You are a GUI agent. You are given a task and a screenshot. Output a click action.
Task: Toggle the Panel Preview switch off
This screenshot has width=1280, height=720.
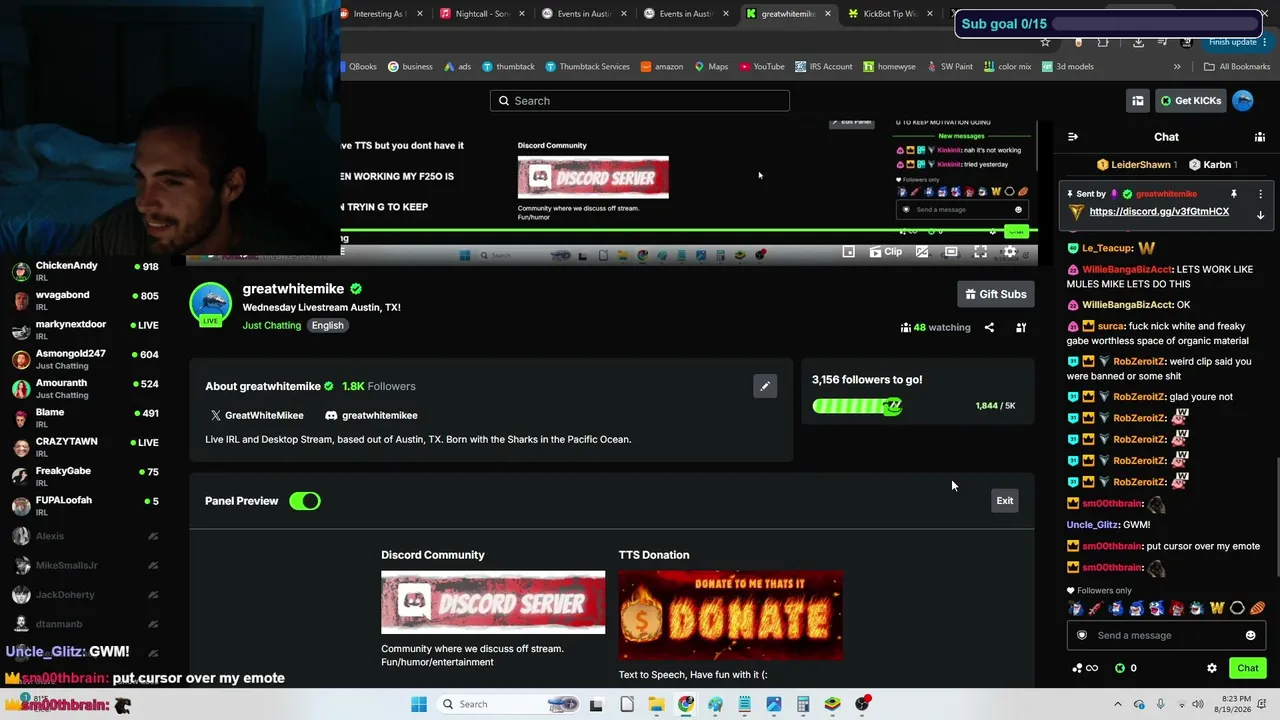(305, 501)
